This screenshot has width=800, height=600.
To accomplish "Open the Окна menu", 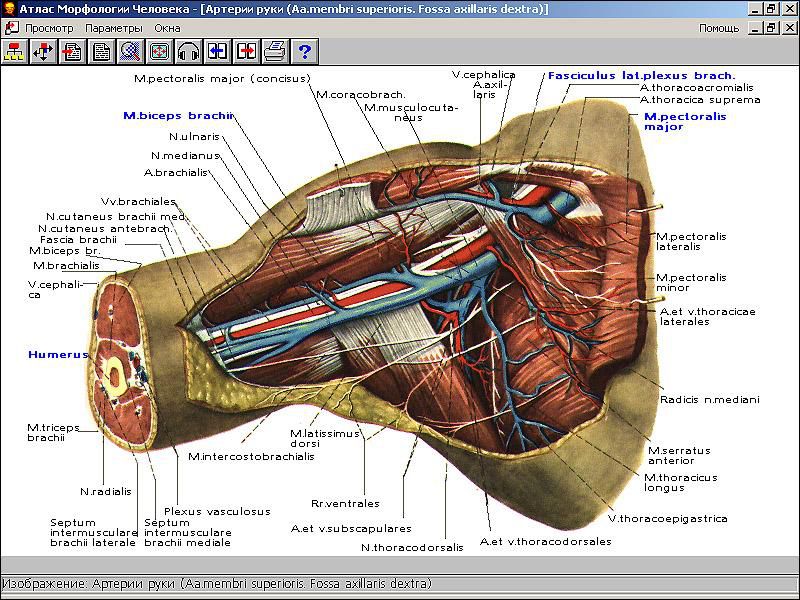I will (x=167, y=28).
